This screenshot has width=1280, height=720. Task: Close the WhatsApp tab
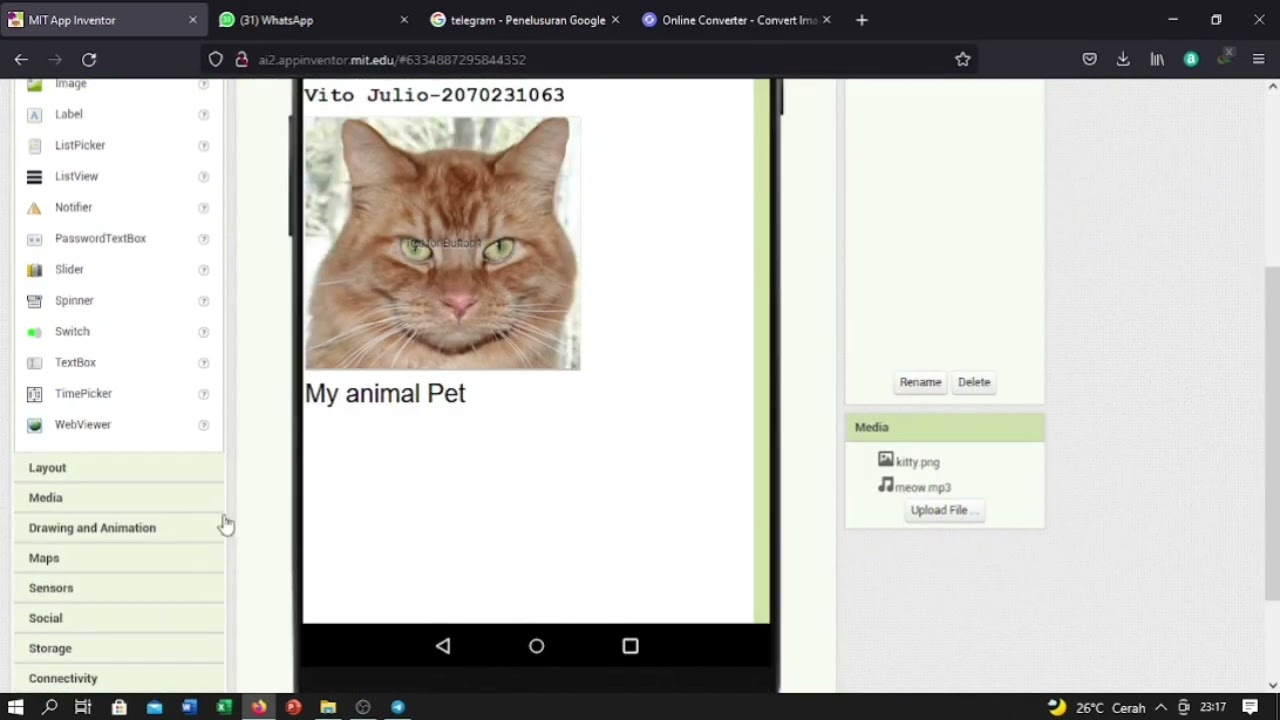(x=404, y=20)
